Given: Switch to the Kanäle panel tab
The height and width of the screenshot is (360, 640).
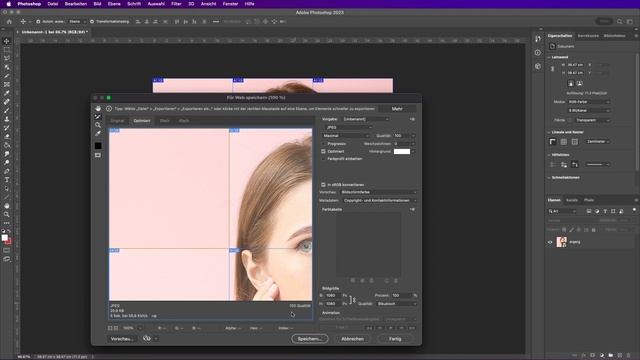Looking at the screenshot, I should pos(572,200).
